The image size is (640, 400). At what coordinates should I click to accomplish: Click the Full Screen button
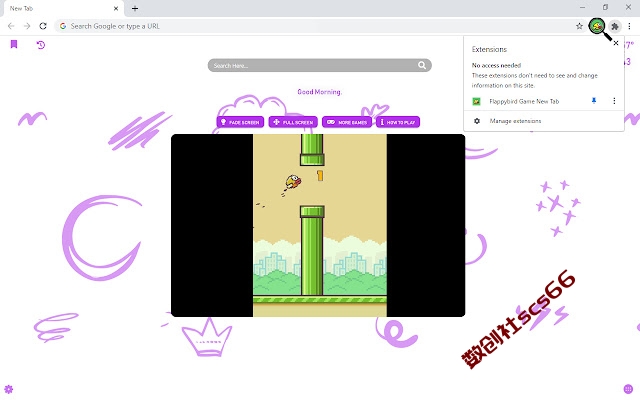pyautogui.click(x=293, y=122)
